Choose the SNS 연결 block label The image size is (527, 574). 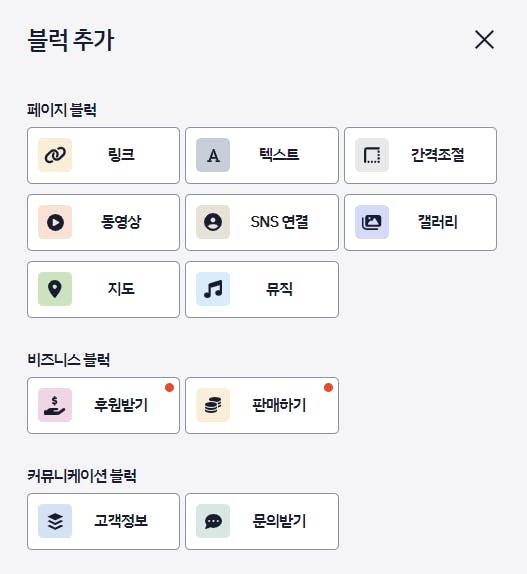point(279,222)
